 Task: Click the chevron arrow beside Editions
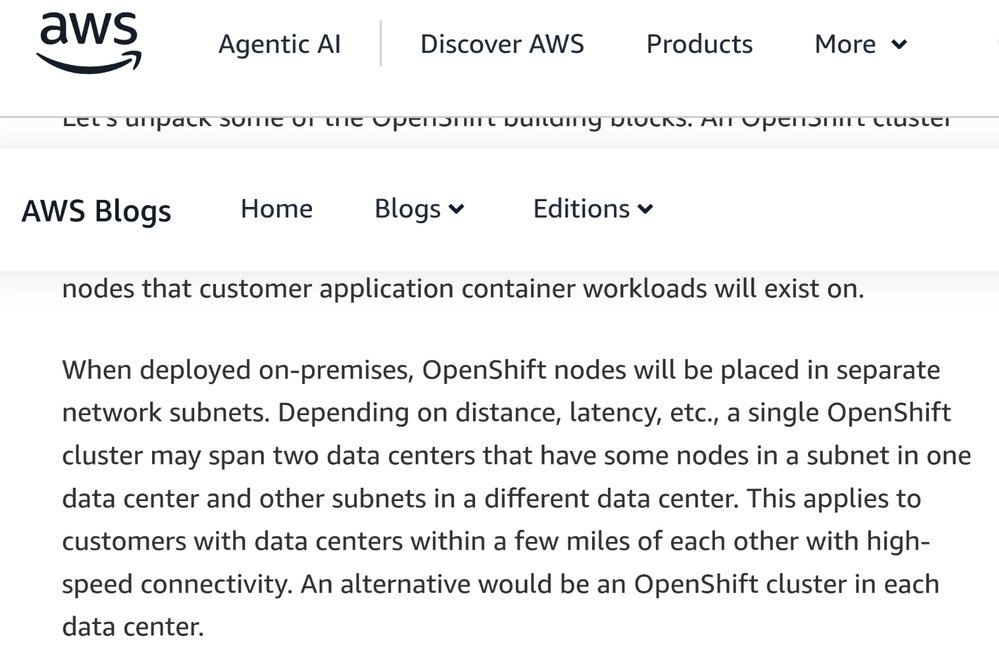tap(645, 209)
